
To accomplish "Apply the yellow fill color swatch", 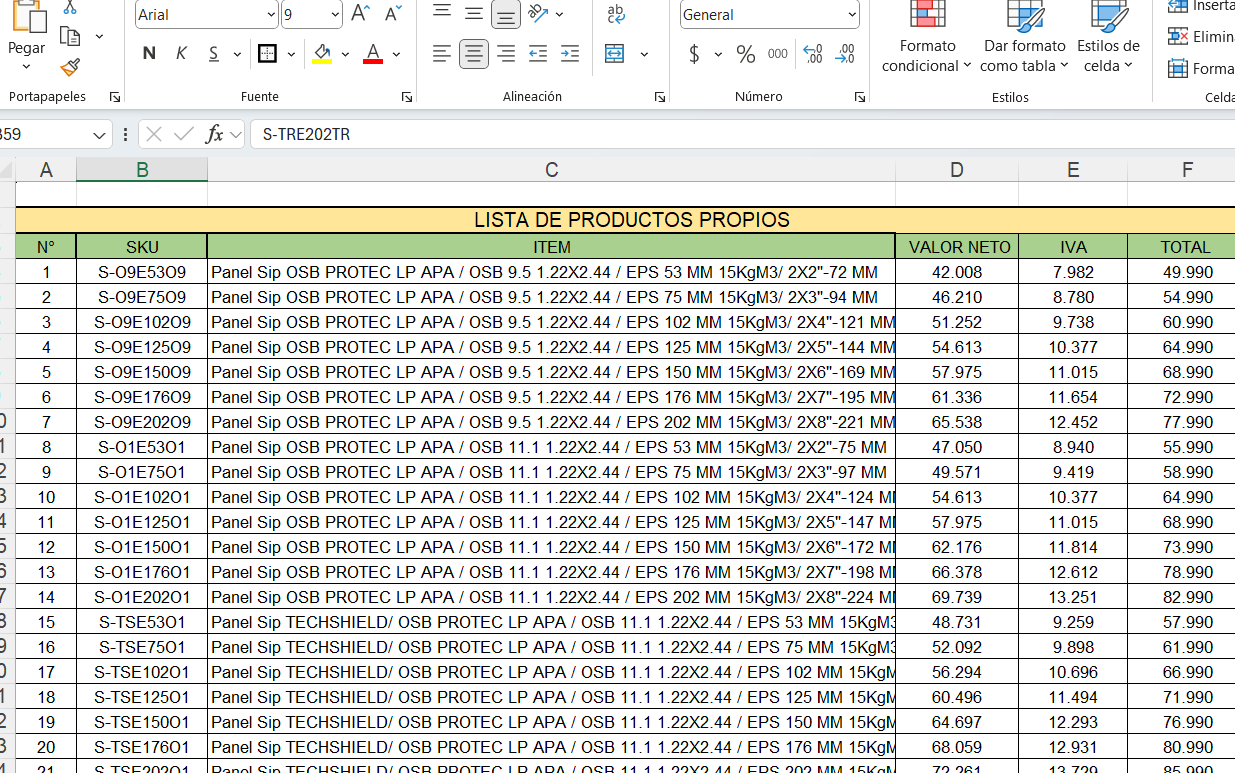I will point(322,54).
